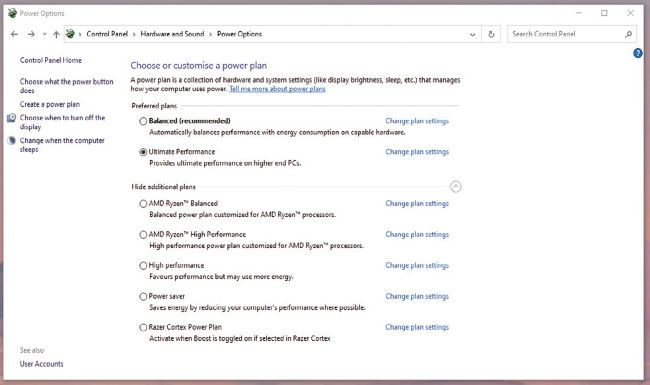Open Tell me more about power plans

pos(277,89)
